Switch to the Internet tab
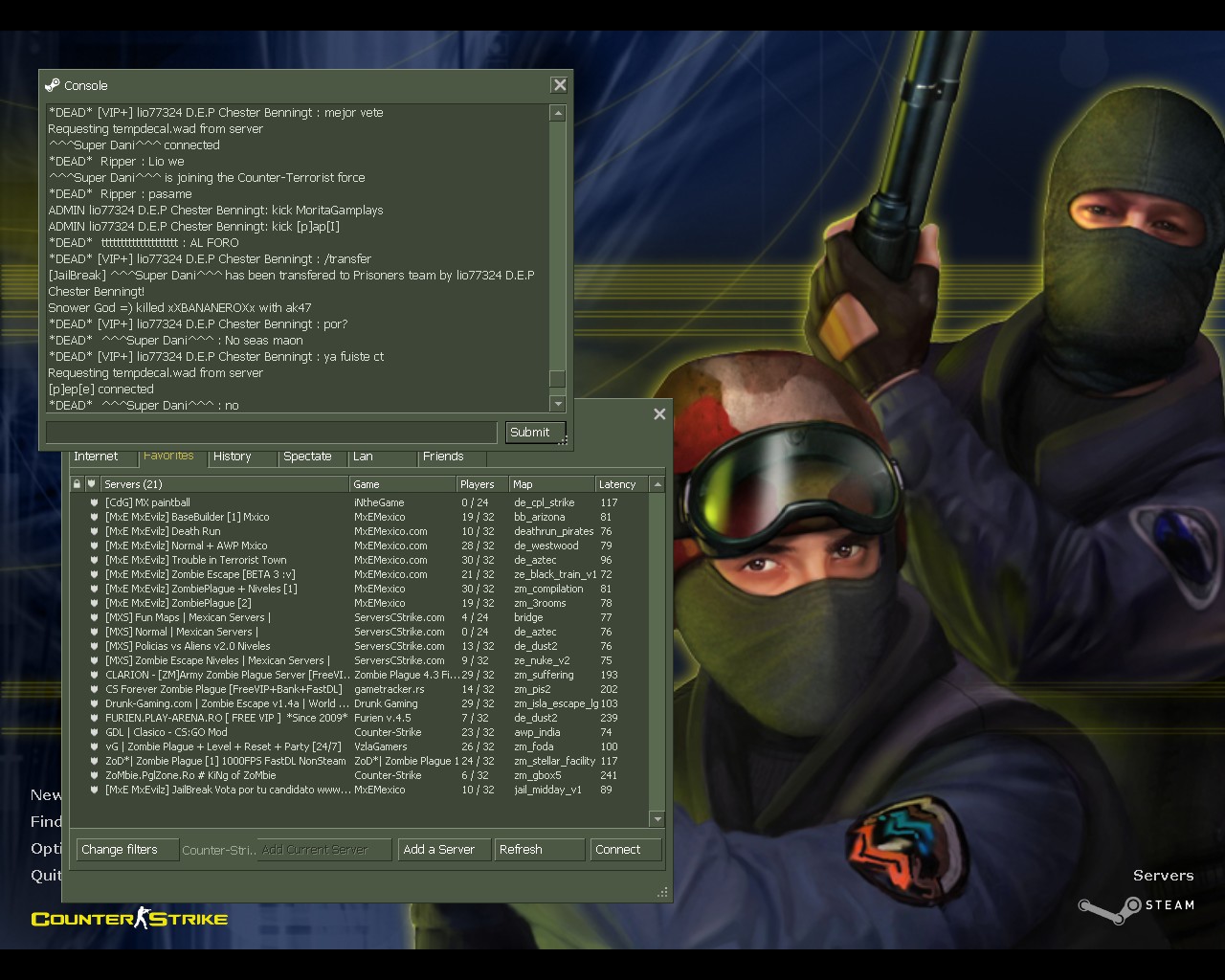 point(101,457)
